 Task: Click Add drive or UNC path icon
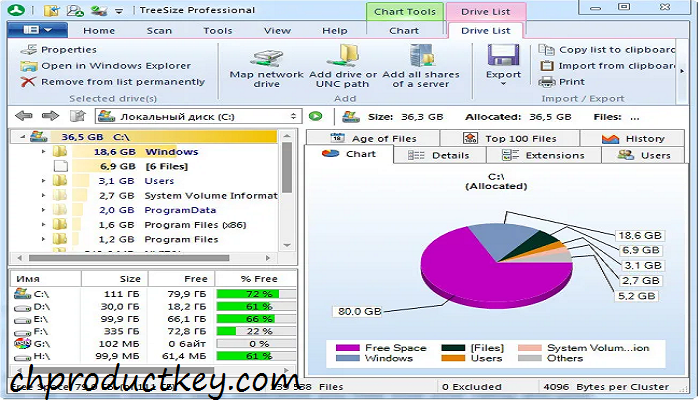tap(342, 56)
